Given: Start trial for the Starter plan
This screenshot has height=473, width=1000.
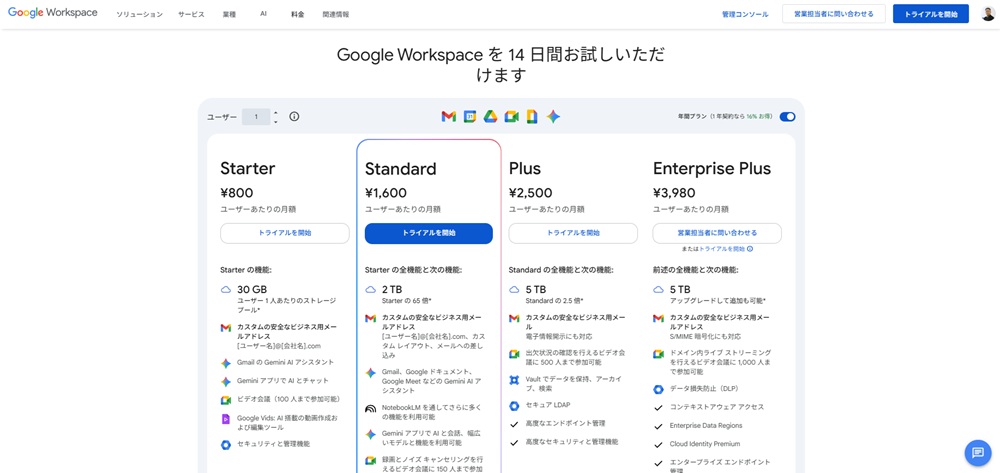Looking at the screenshot, I should tap(285, 233).
